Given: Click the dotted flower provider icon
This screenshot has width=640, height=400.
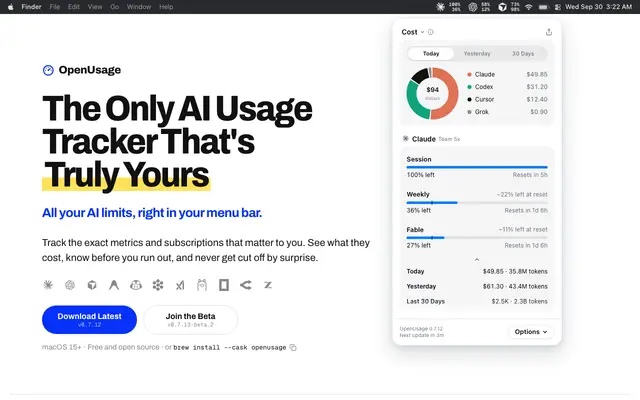Looking at the screenshot, I should pyautogui.click(x=158, y=285).
